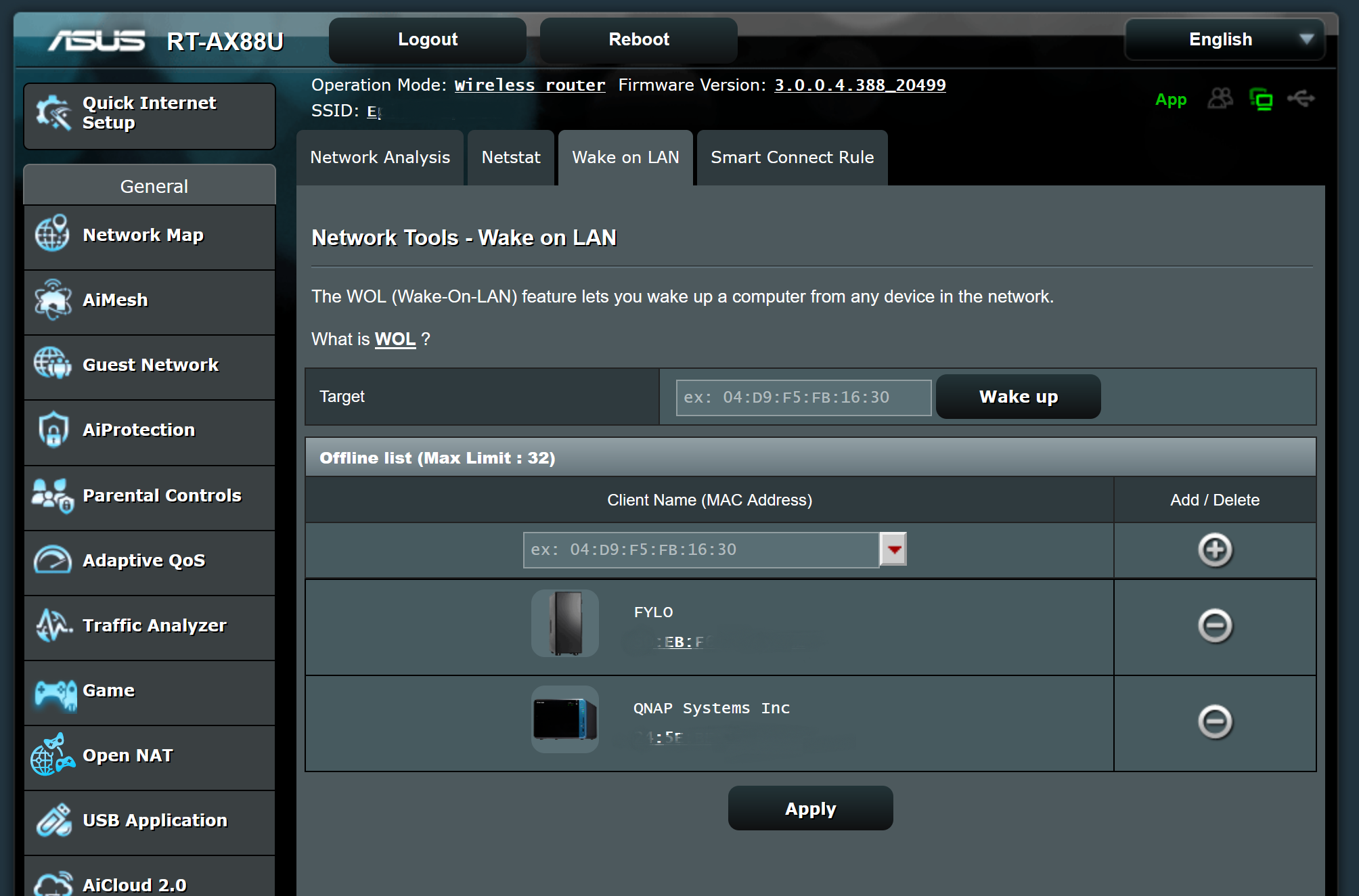1359x896 pixels.
Task: Remove the QNAP Systems Inc entry
Action: pos(1215,721)
